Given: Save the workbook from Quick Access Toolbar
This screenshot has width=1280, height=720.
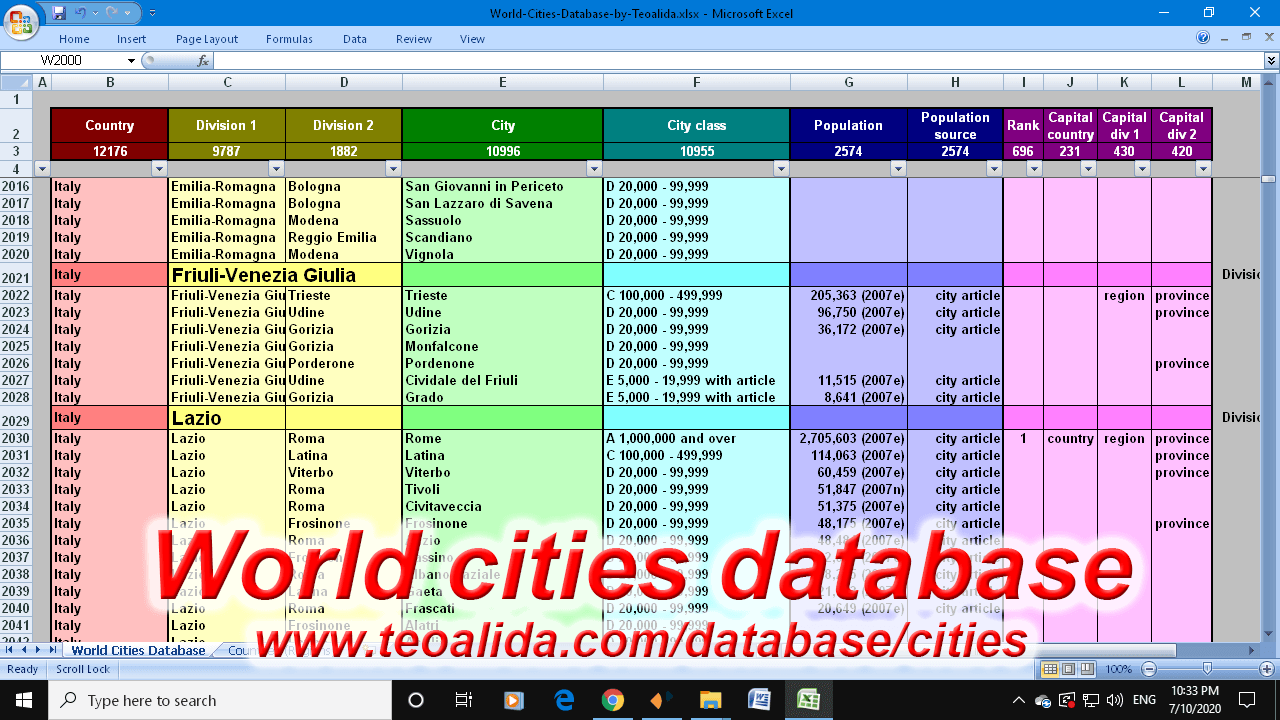Looking at the screenshot, I should coord(59,13).
